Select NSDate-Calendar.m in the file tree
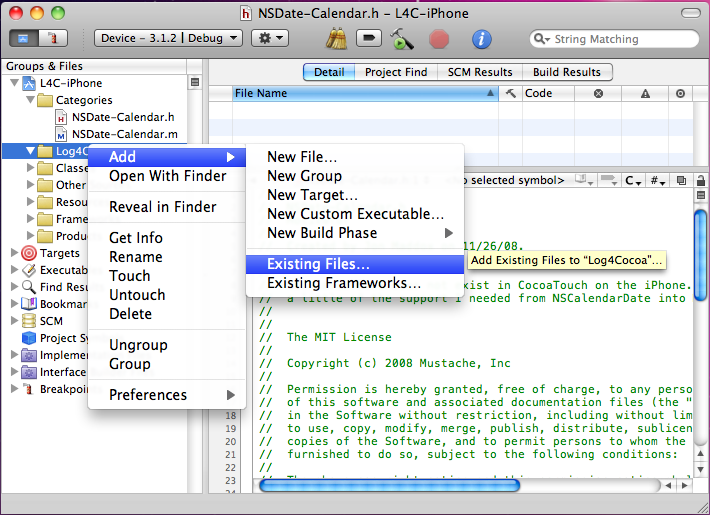Image resolution: width=710 pixels, height=515 pixels. coord(125,134)
